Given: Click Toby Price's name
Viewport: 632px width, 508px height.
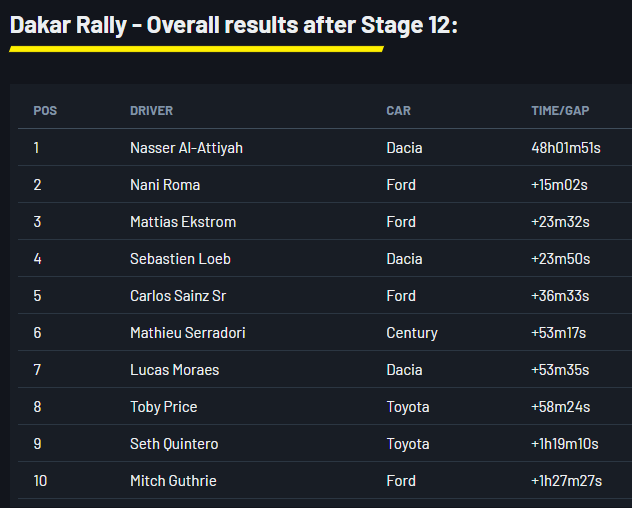Looking at the screenshot, I should coord(163,407).
